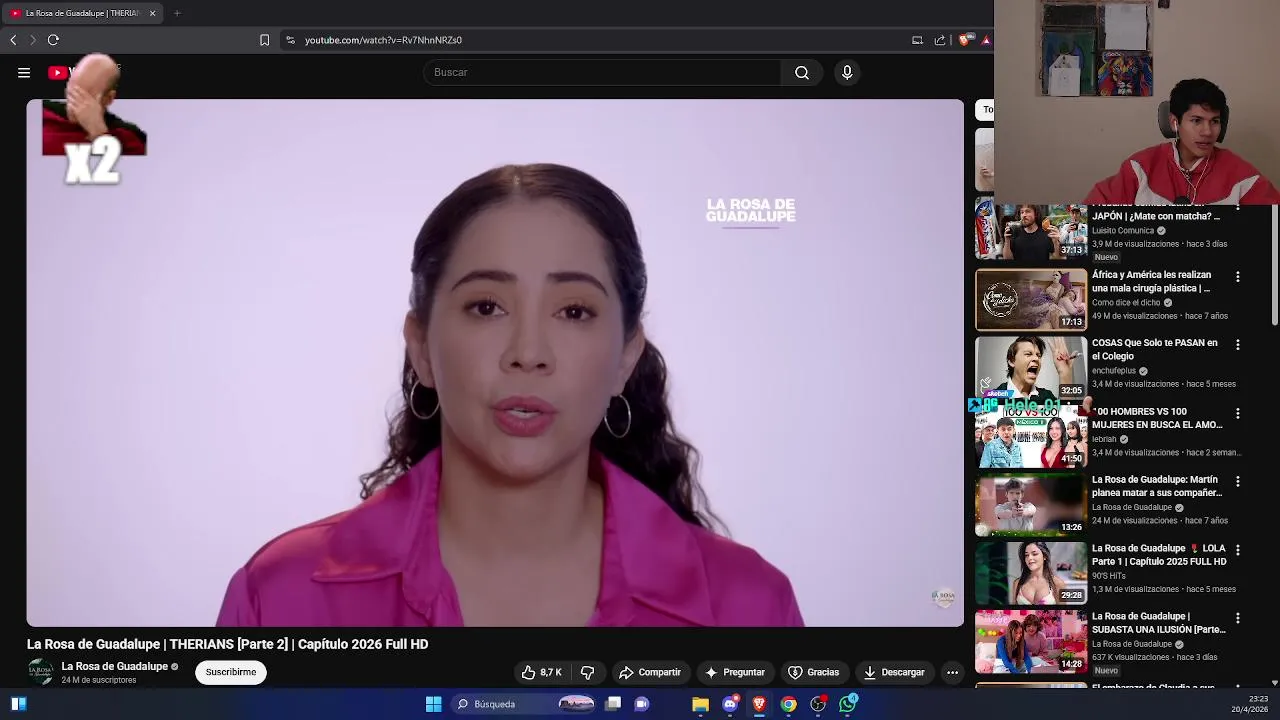Click the 'Como dice el dicho' channel name
The height and width of the screenshot is (720, 1280).
[1126, 302]
